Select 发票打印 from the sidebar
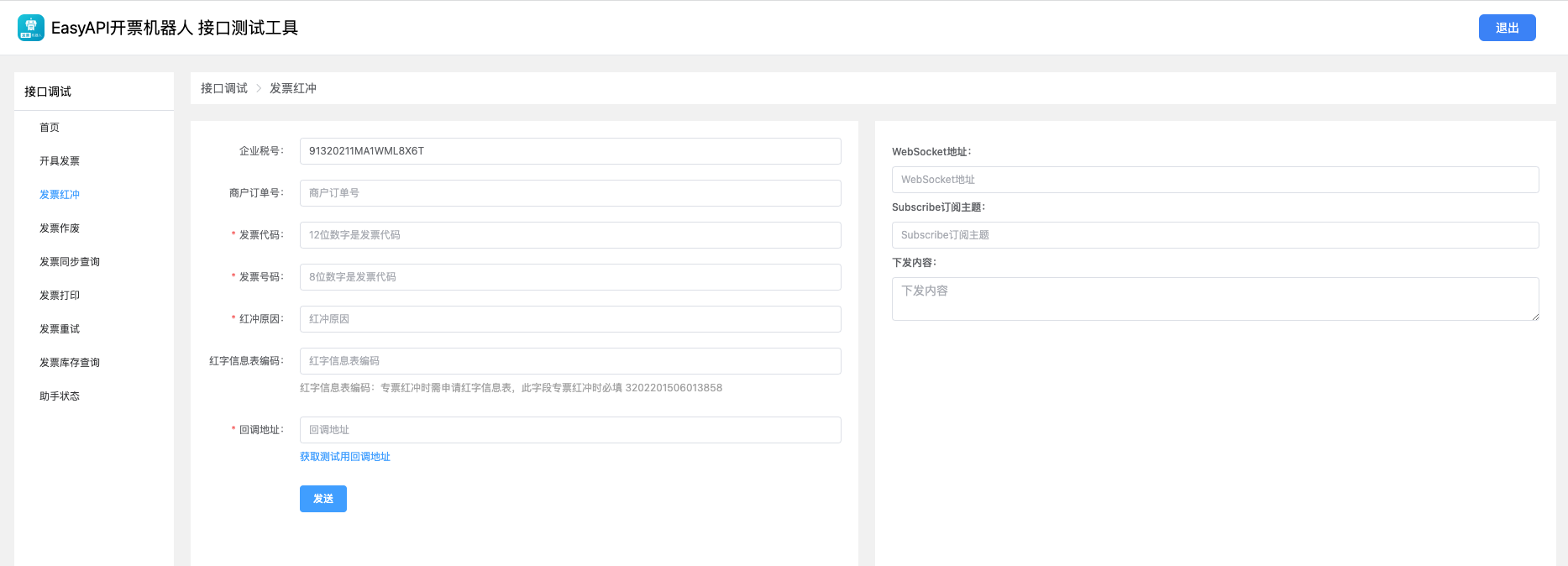This screenshot has width=1568, height=566. [60, 296]
